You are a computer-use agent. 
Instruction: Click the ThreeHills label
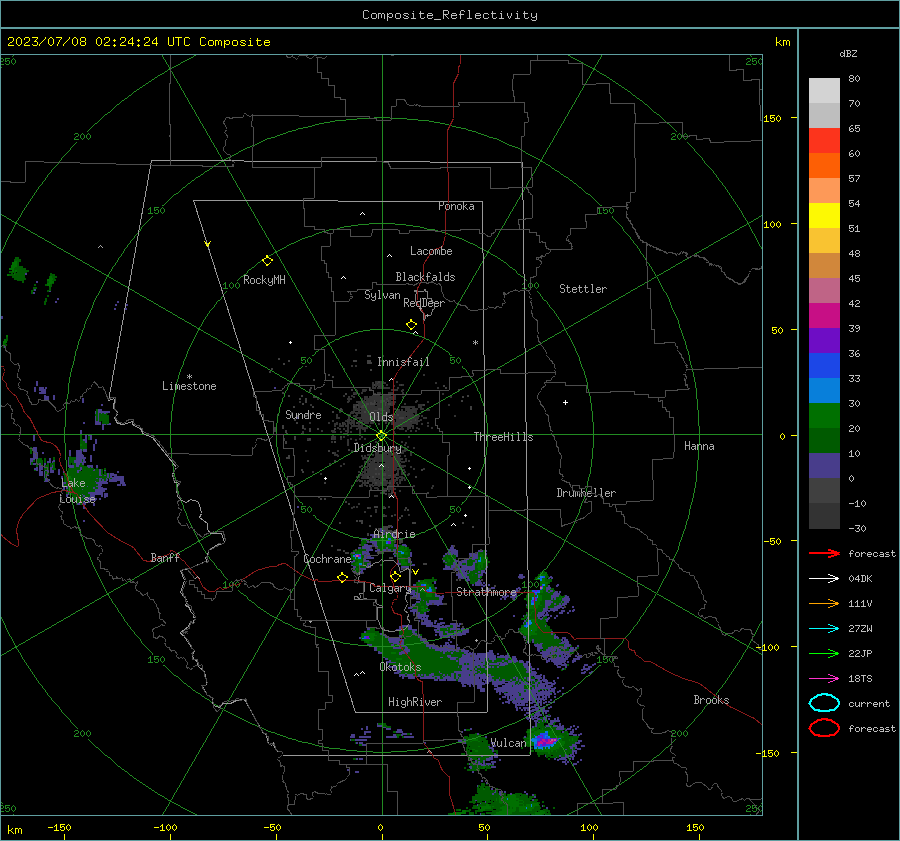click(503, 437)
